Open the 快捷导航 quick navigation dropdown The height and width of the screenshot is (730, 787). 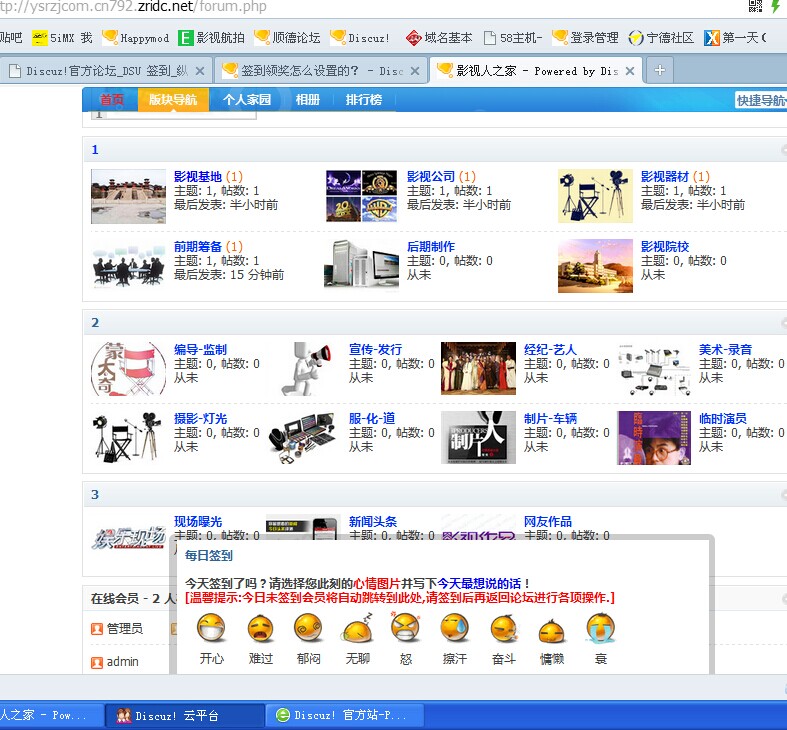click(x=761, y=100)
